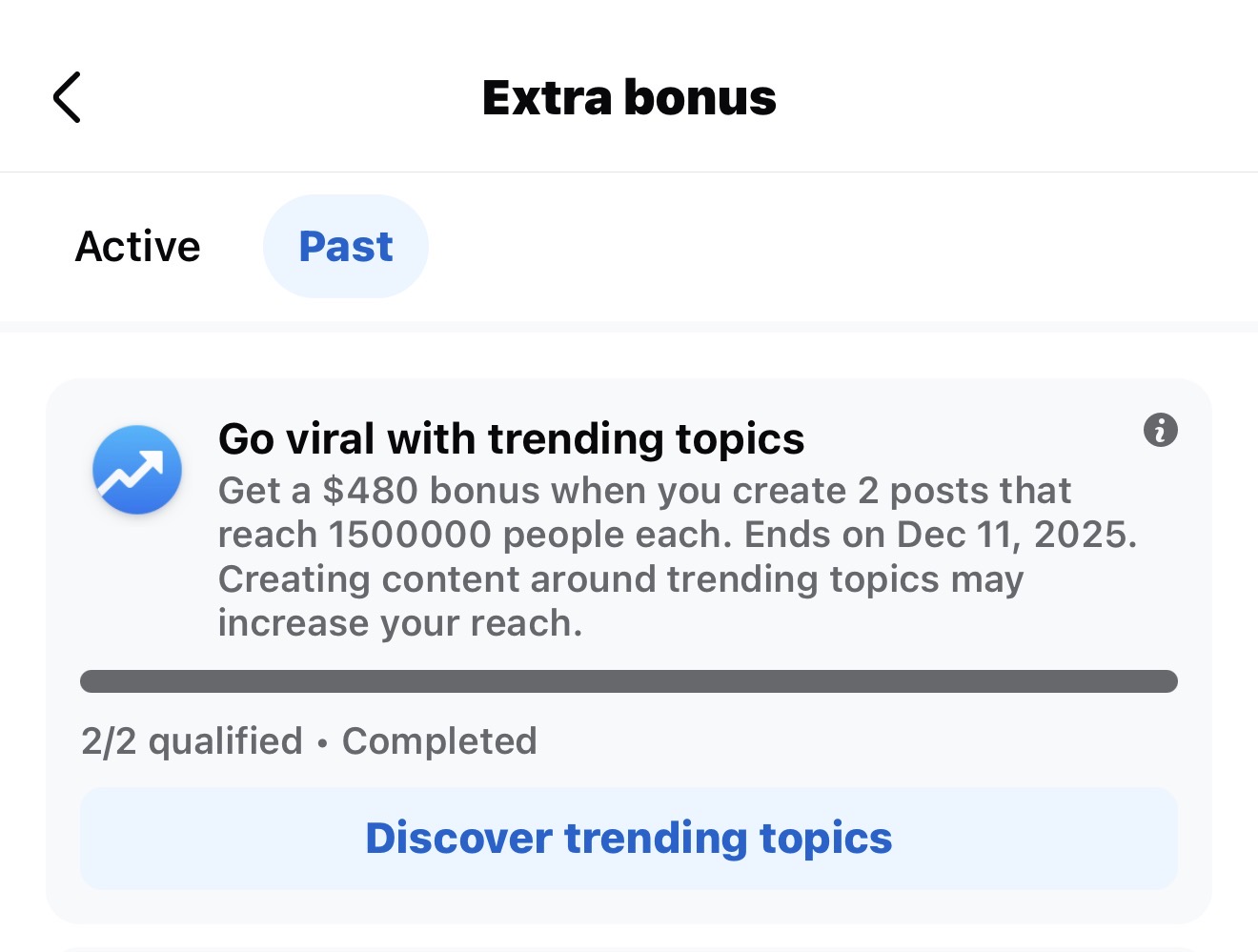Tap the 'increase your reach' description line
Image resolution: width=1258 pixels, height=952 pixels.
[399, 623]
